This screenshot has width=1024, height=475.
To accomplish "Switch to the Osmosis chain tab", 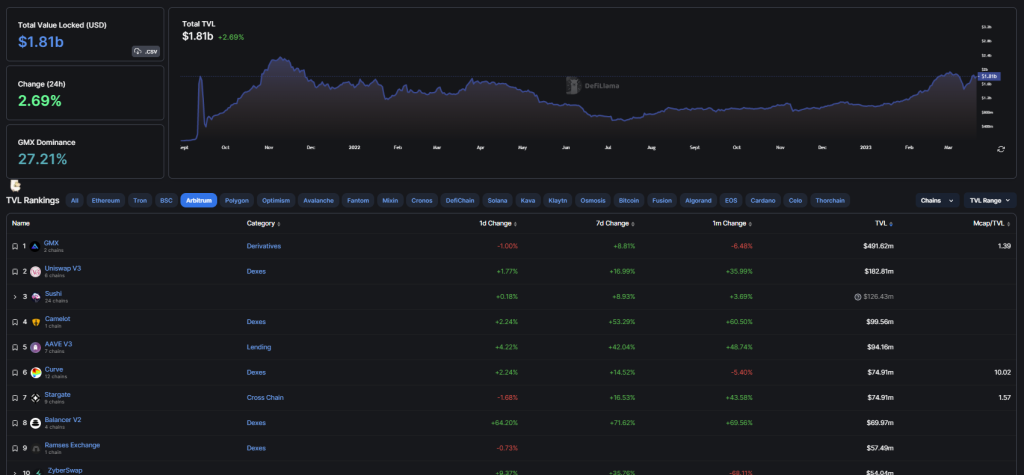I will coord(594,201).
